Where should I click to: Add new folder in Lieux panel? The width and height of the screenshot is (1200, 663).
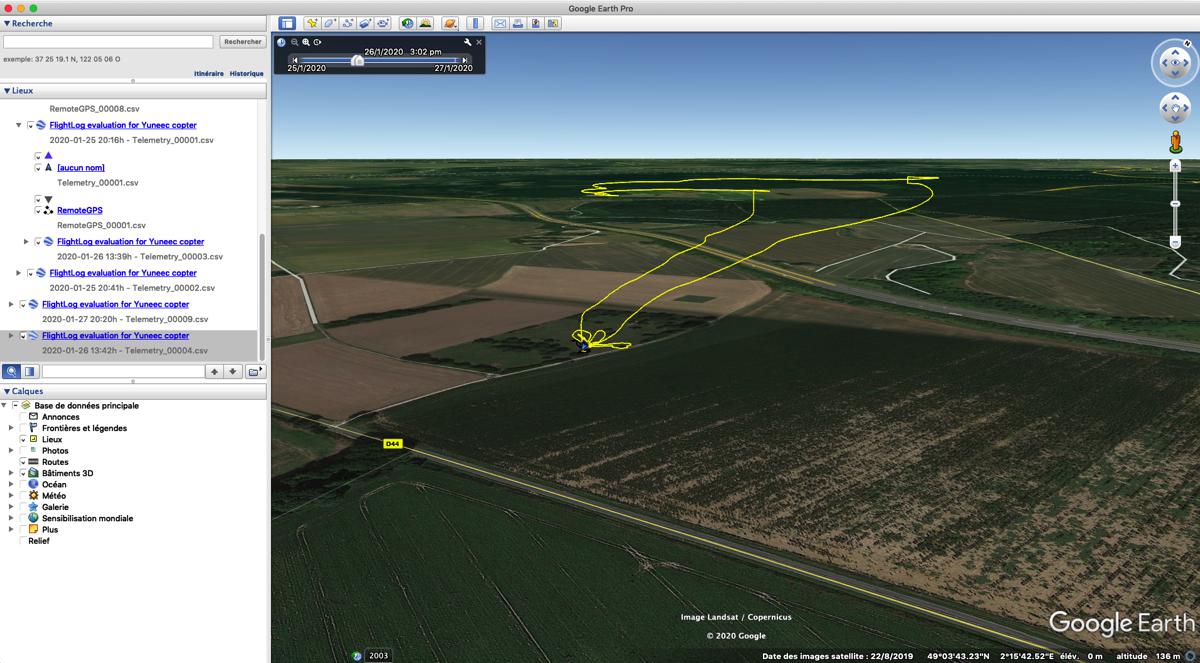[256, 371]
